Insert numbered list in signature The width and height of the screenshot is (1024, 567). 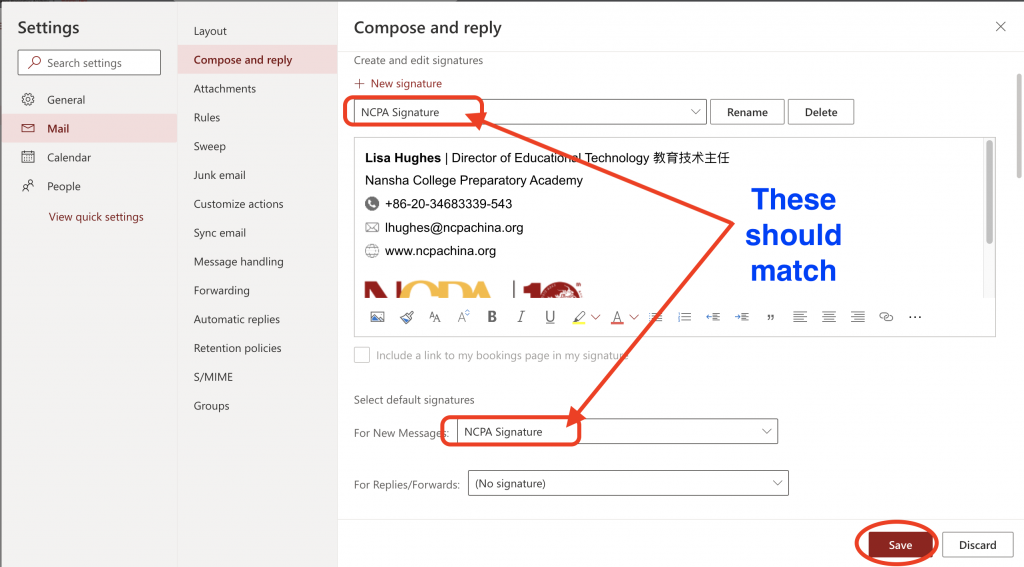[684, 317]
